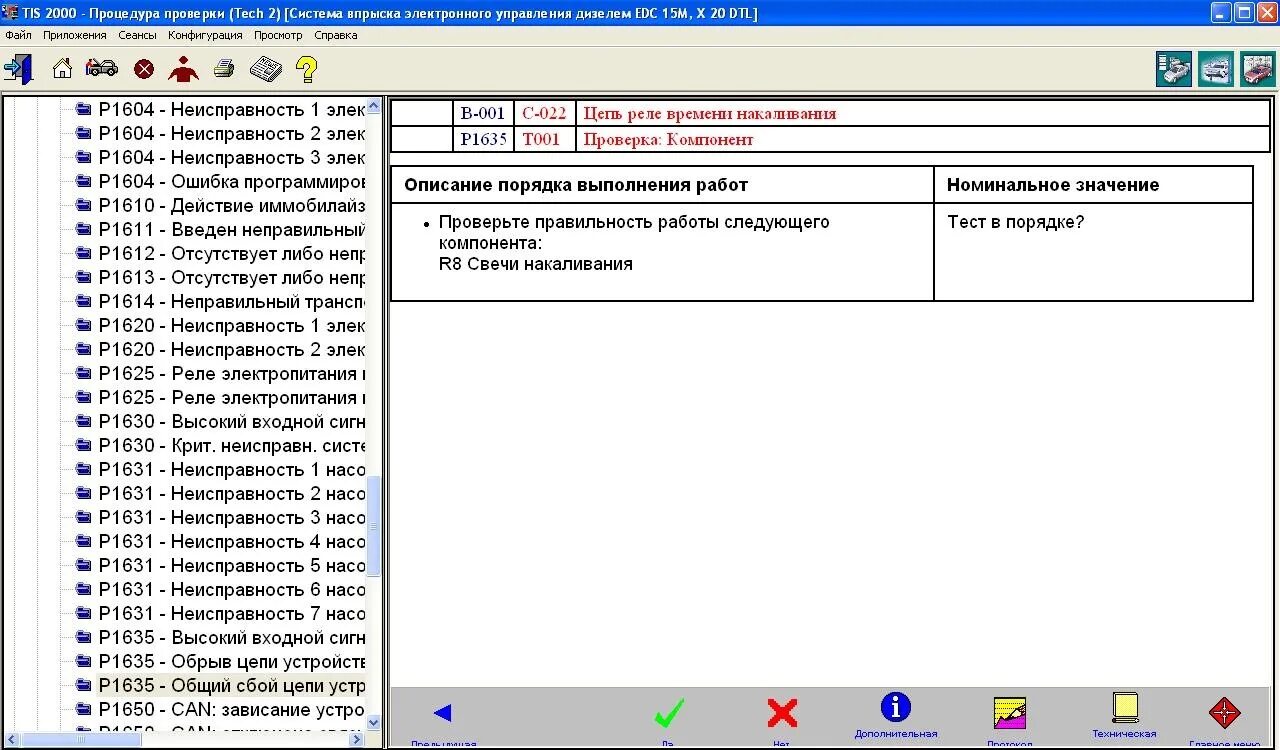Open the Приложения menu
The image size is (1280, 750).
coord(74,35)
